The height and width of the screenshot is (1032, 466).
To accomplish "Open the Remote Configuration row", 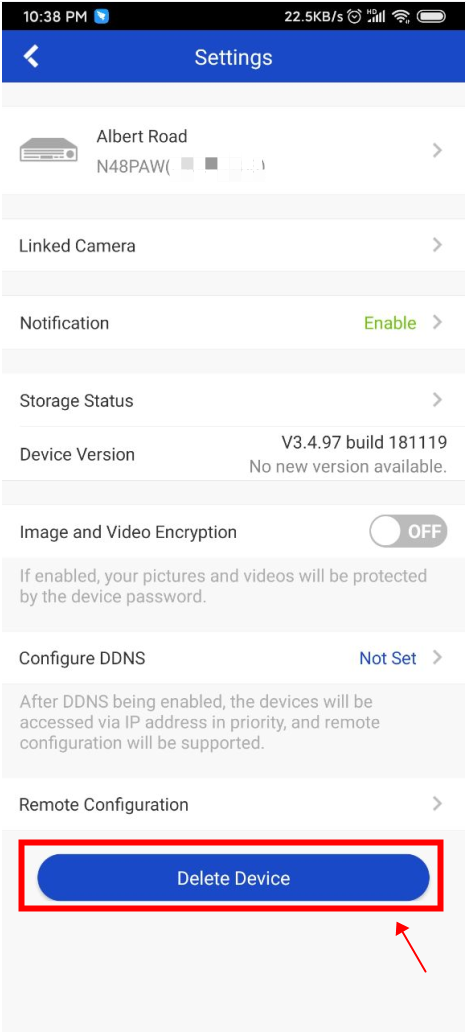I will 233,804.
